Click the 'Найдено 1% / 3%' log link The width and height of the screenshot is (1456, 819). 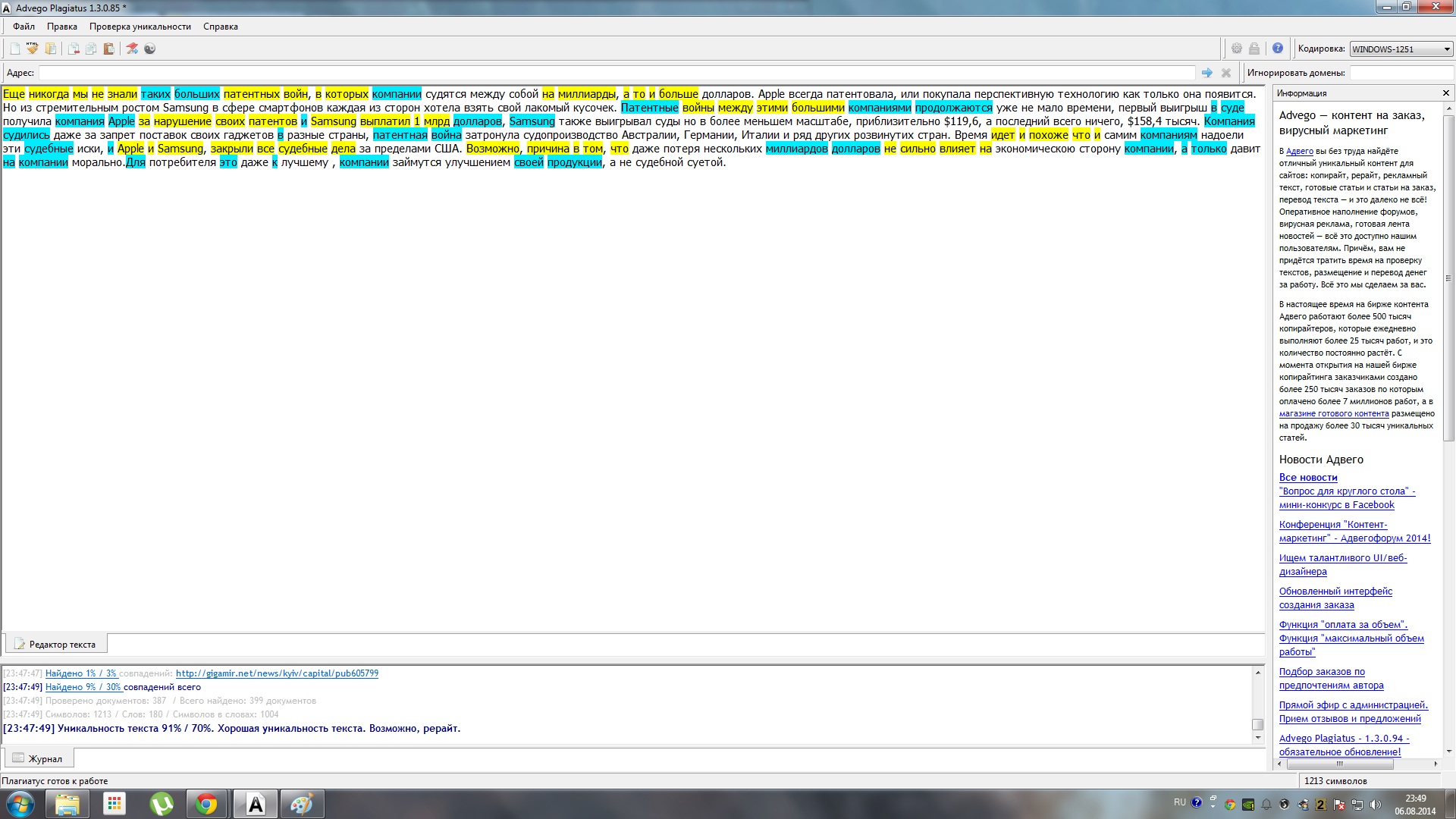[81, 673]
